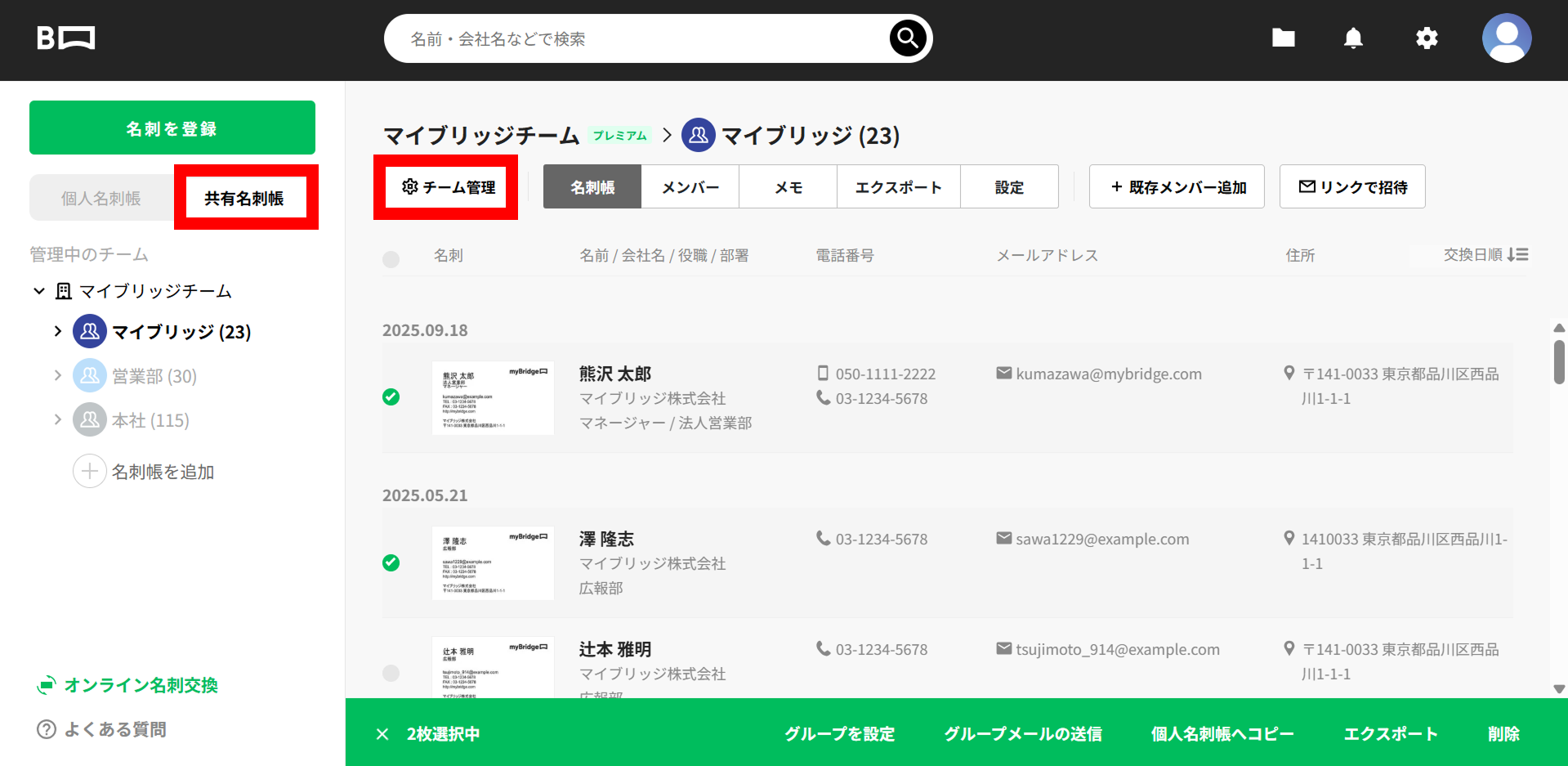Click the 営業部 group icon
This screenshot has width=1568, height=766.
coord(90,375)
